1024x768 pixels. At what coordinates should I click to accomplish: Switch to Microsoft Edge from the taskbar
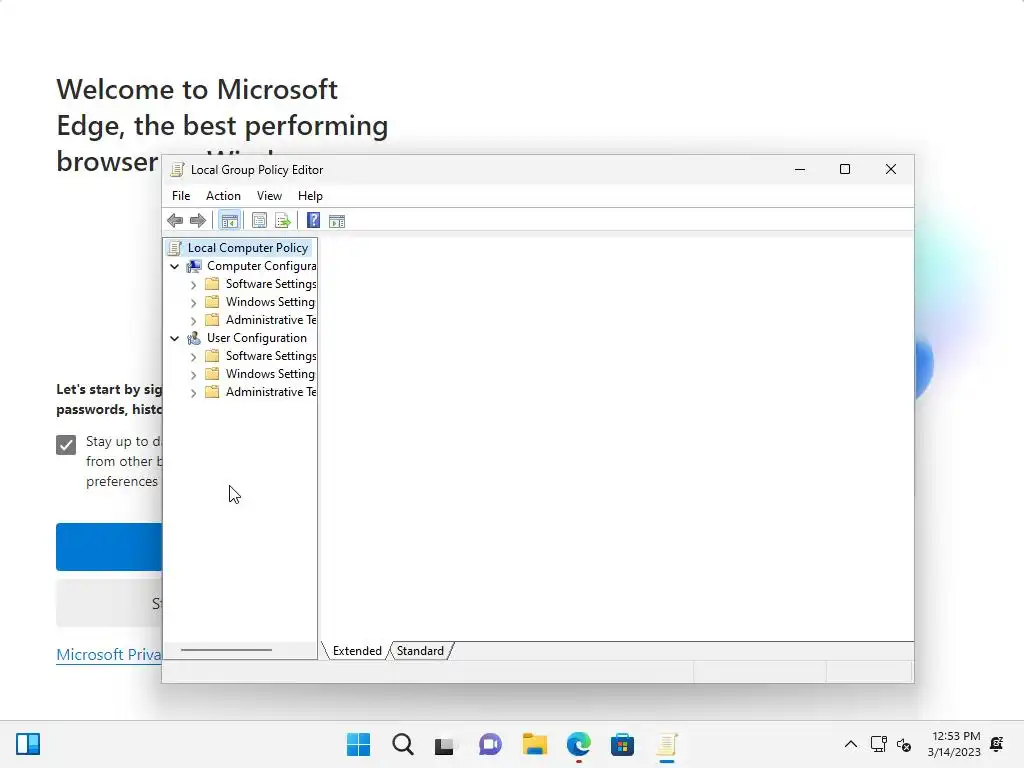pyautogui.click(x=578, y=744)
